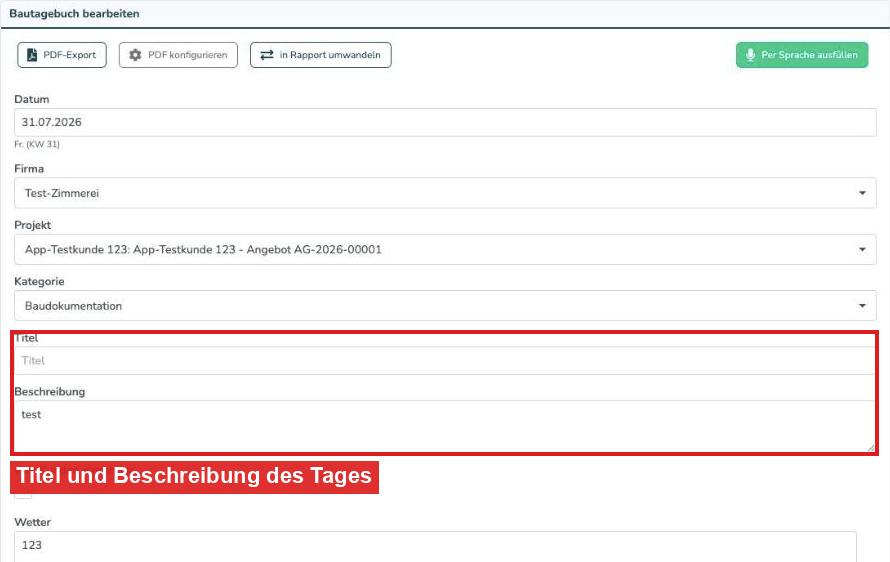Click the Beschreibung textarea resize handle
The image size is (890, 562).
pos(871,447)
